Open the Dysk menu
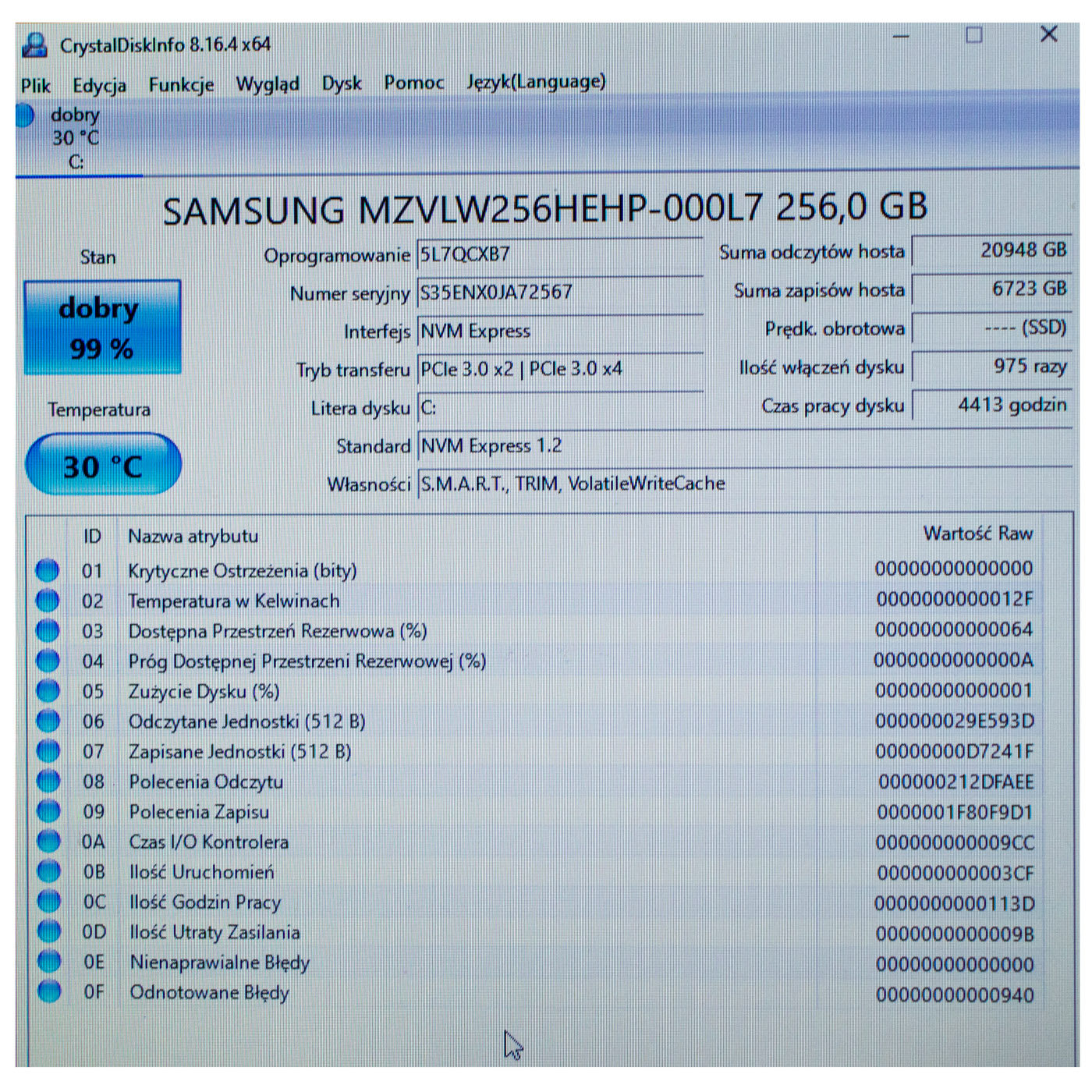1092x1092 pixels. pos(342,83)
